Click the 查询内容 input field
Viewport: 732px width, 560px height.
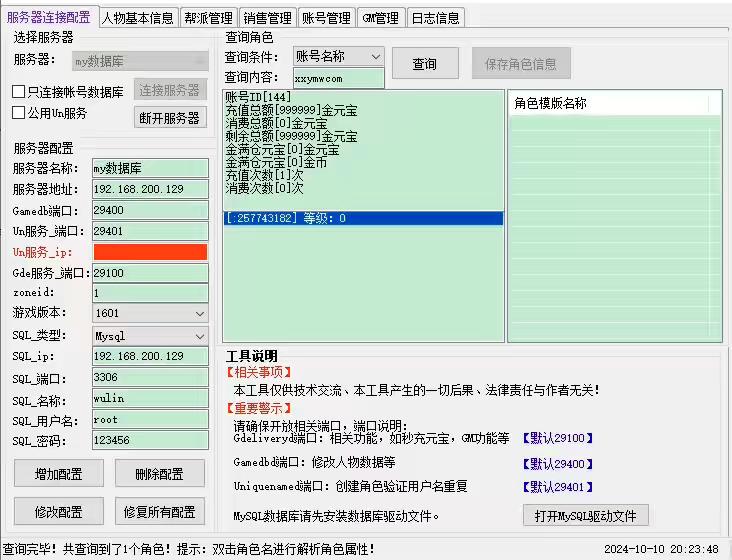338,78
